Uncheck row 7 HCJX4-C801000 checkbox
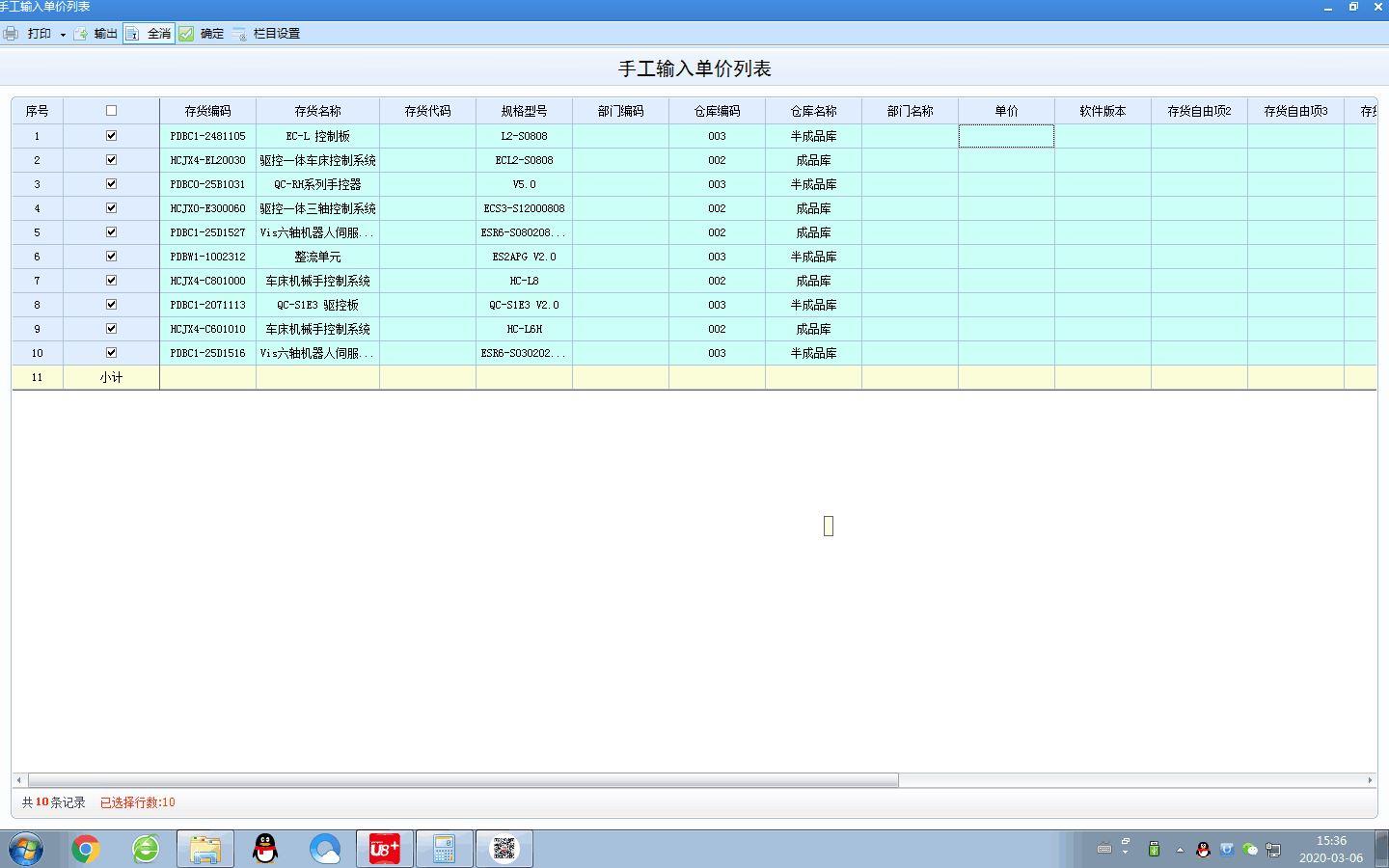This screenshot has height=868, width=1389. point(111,281)
